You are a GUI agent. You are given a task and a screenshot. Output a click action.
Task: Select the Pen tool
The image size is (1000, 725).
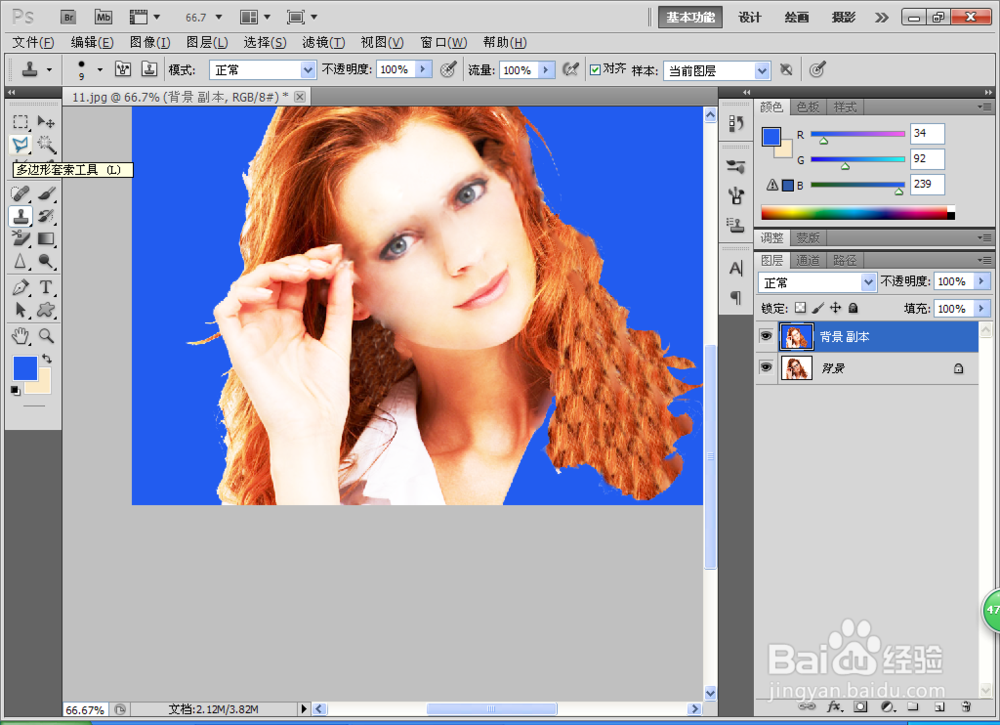click(20, 288)
